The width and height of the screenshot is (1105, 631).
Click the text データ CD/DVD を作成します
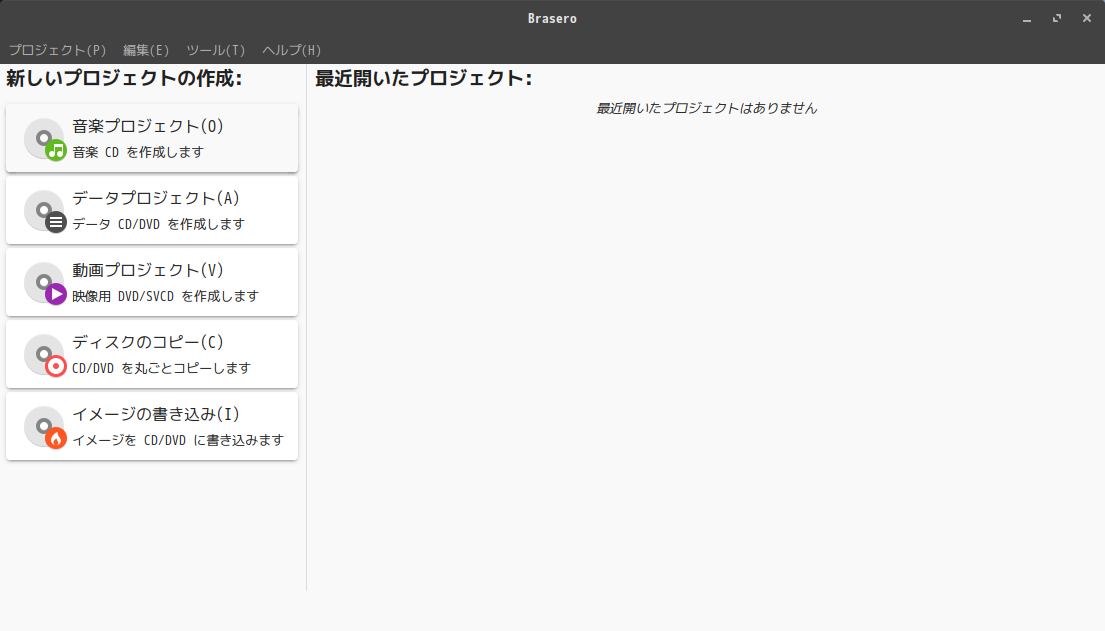[x=159, y=224]
